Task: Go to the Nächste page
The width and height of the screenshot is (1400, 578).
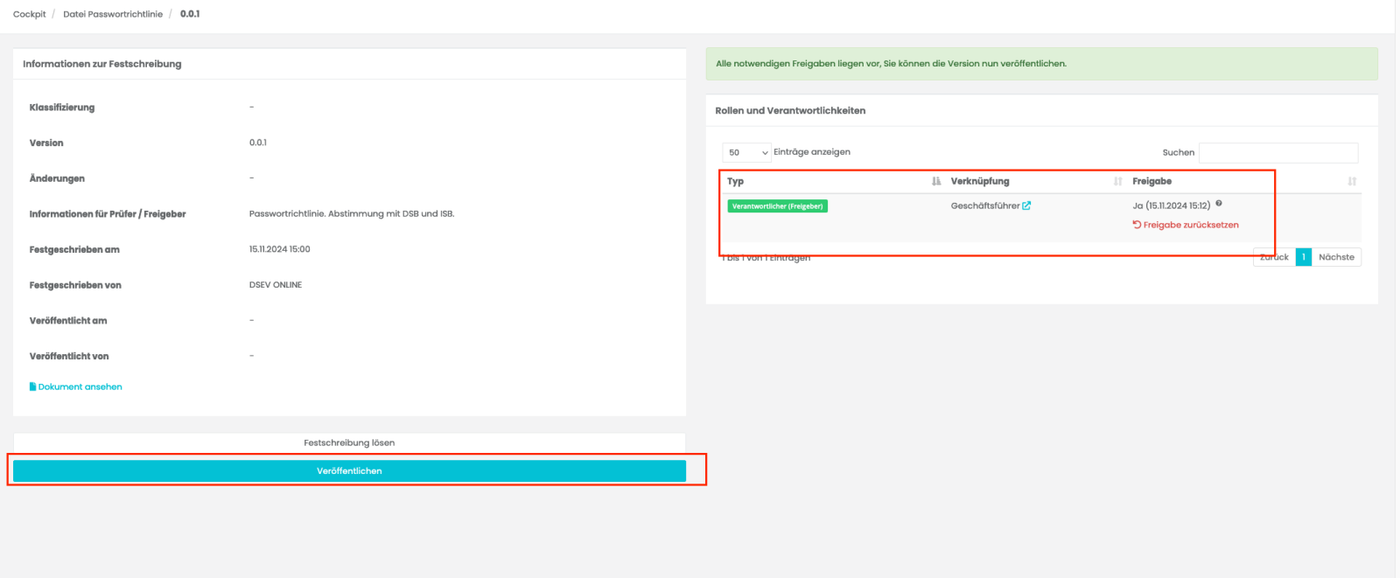Action: 1336,257
